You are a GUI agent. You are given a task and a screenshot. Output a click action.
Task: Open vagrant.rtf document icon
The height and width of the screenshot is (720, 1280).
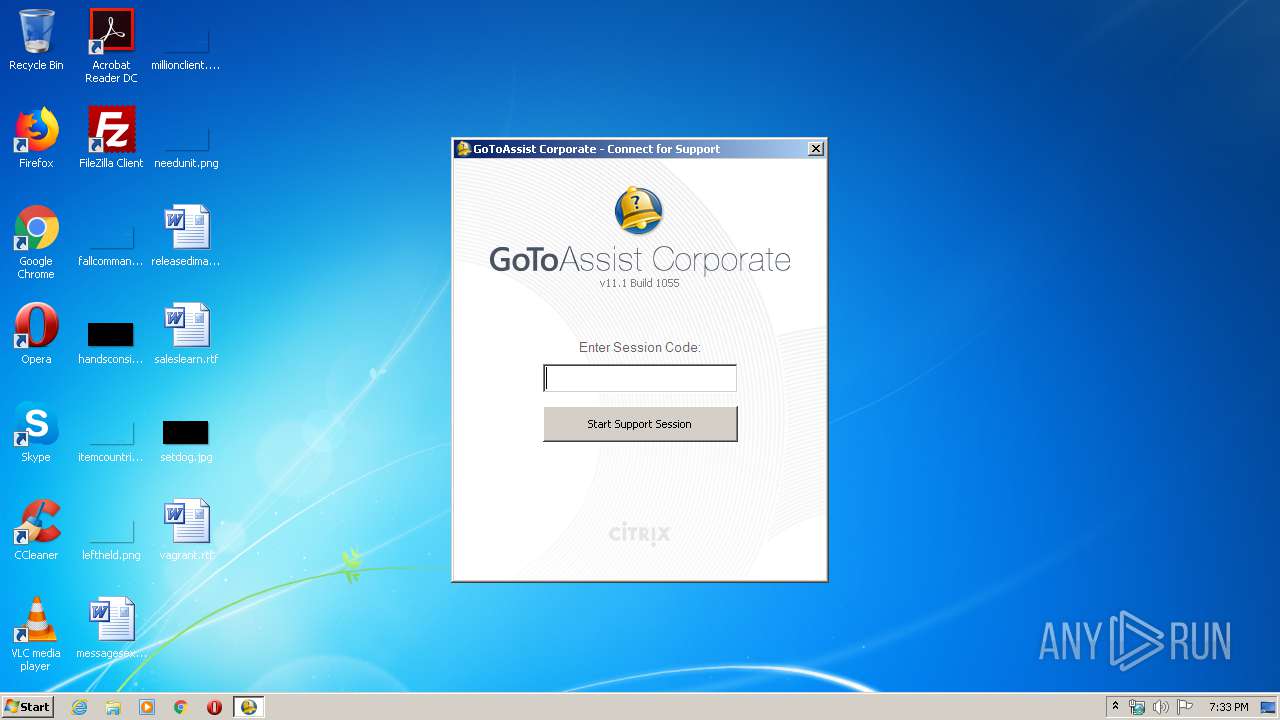coord(186,530)
